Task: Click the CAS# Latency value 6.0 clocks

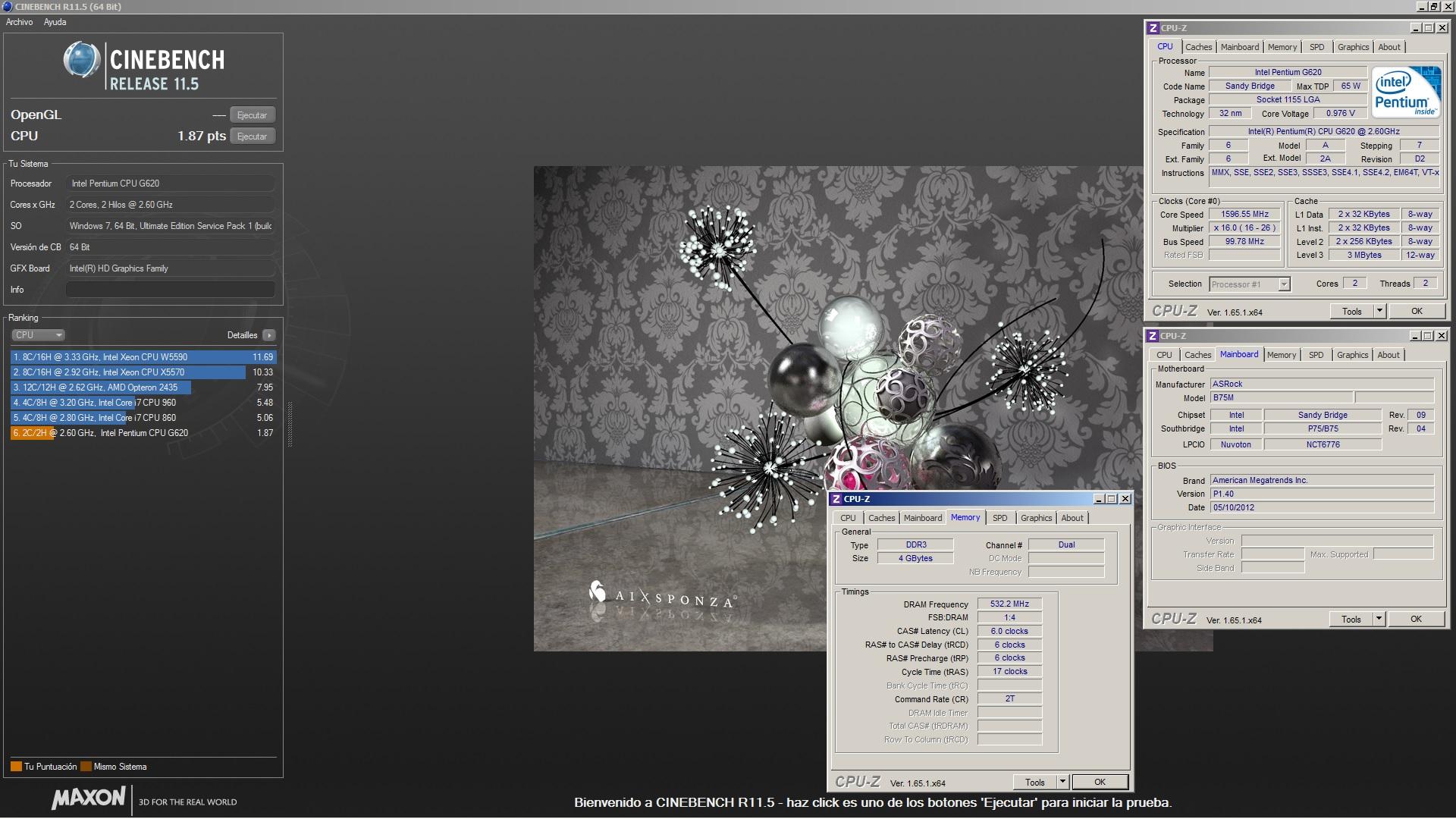Action: tap(1009, 632)
